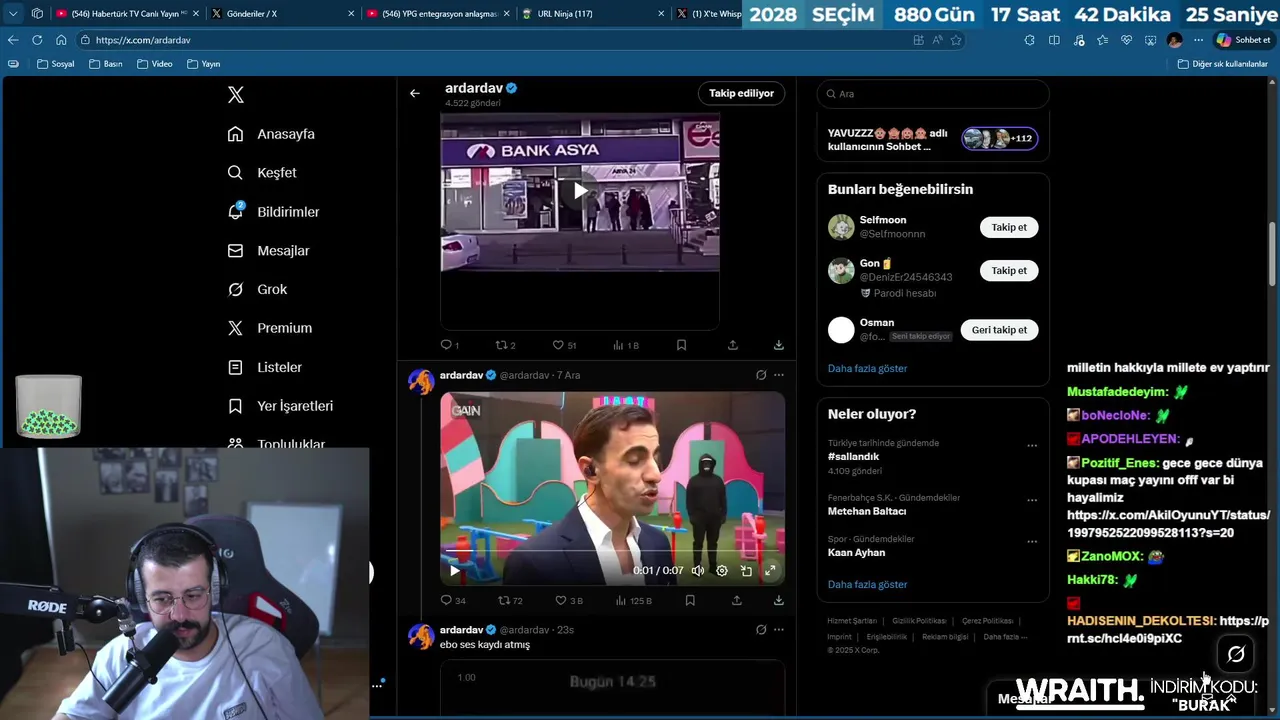Open Premium in the sidebar
Image resolution: width=1280 pixels, height=720 pixels.
click(270, 328)
